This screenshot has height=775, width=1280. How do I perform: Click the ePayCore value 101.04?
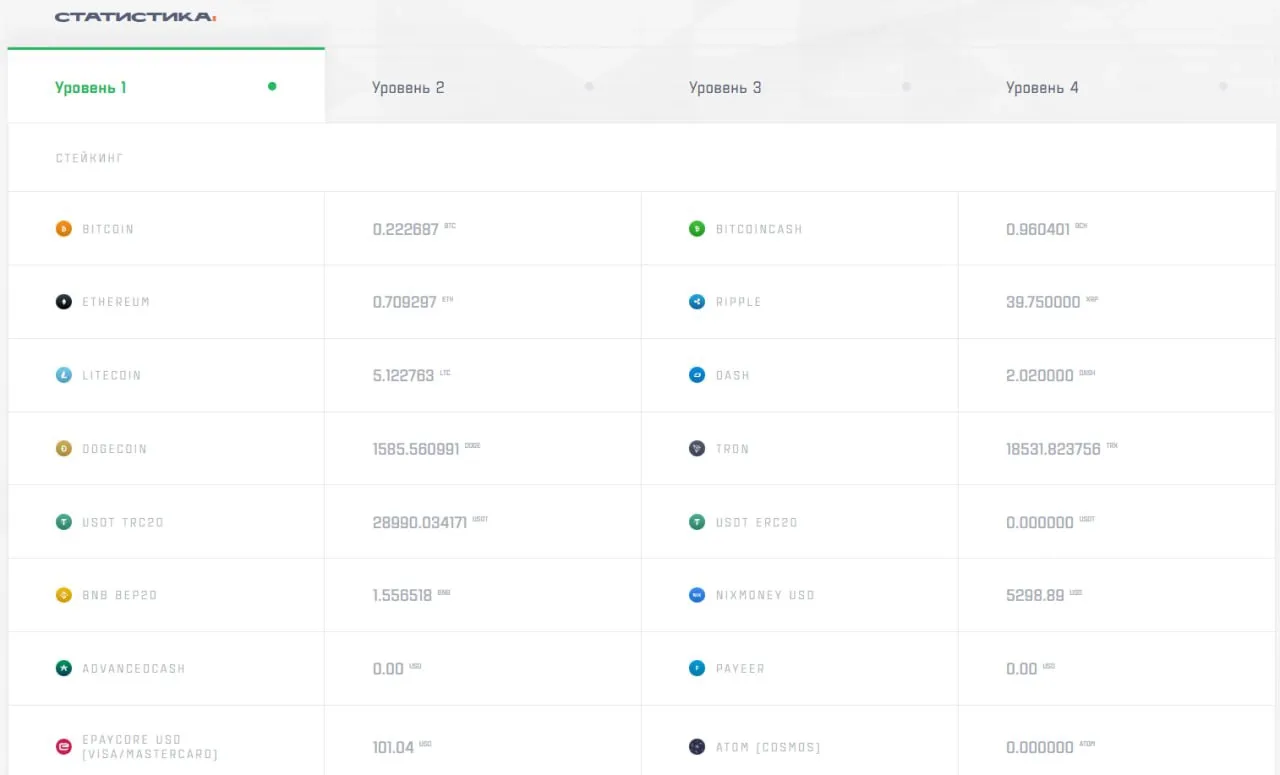(393, 747)
